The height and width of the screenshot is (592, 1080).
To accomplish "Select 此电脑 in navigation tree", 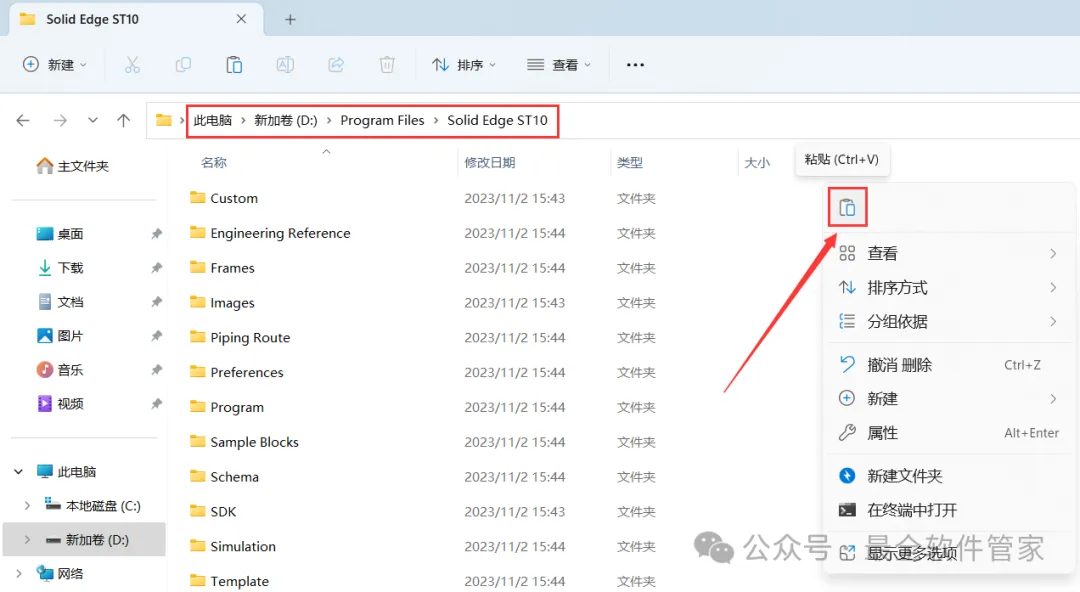I will (67, 471).
